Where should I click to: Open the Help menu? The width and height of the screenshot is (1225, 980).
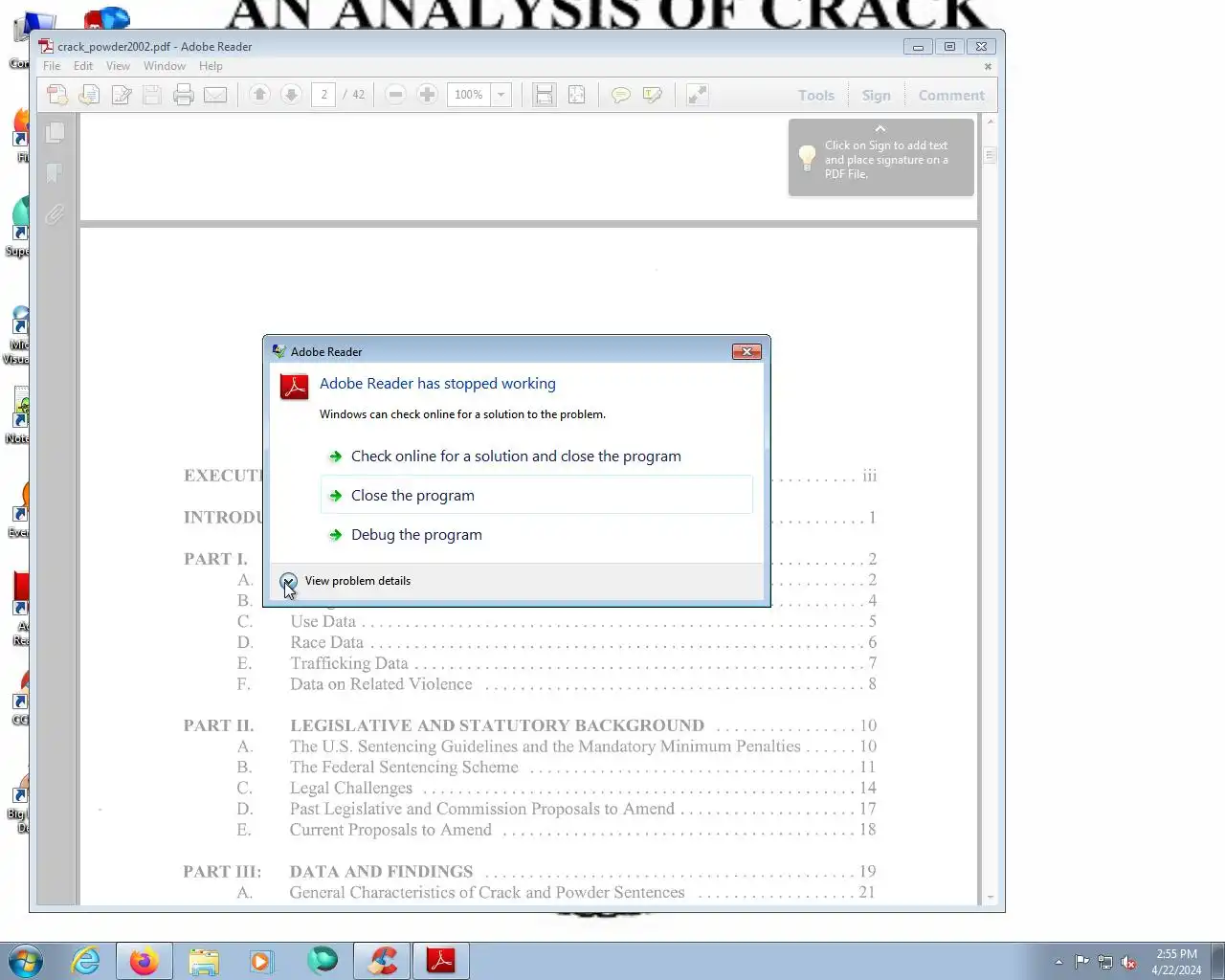tap(211, 66)
